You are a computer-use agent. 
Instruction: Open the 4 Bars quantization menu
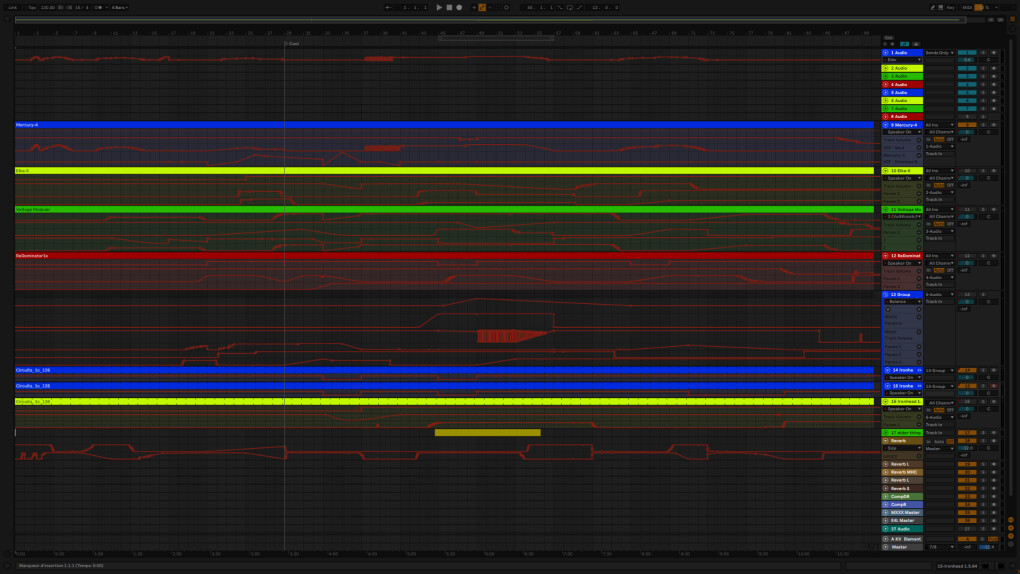tap(120, 7)
